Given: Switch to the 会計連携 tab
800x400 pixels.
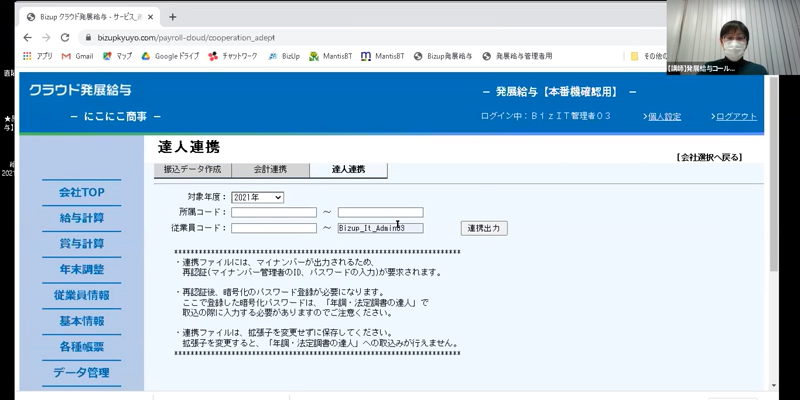Looking at the screenshot, I should pyautogui.click(x=270, y=170).
